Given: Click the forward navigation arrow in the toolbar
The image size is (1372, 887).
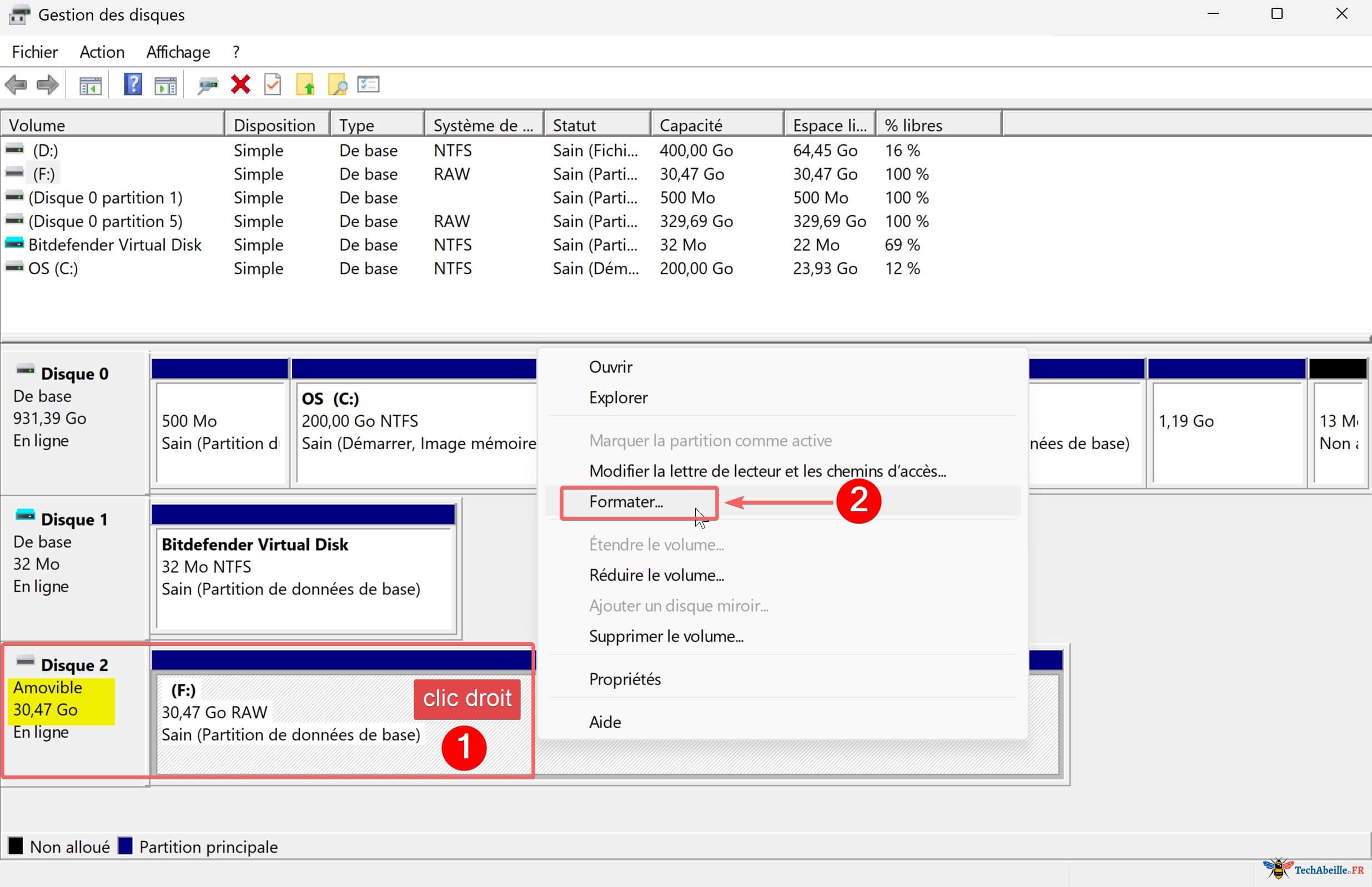Looking at the screenshot, I should tap(47, 85).
